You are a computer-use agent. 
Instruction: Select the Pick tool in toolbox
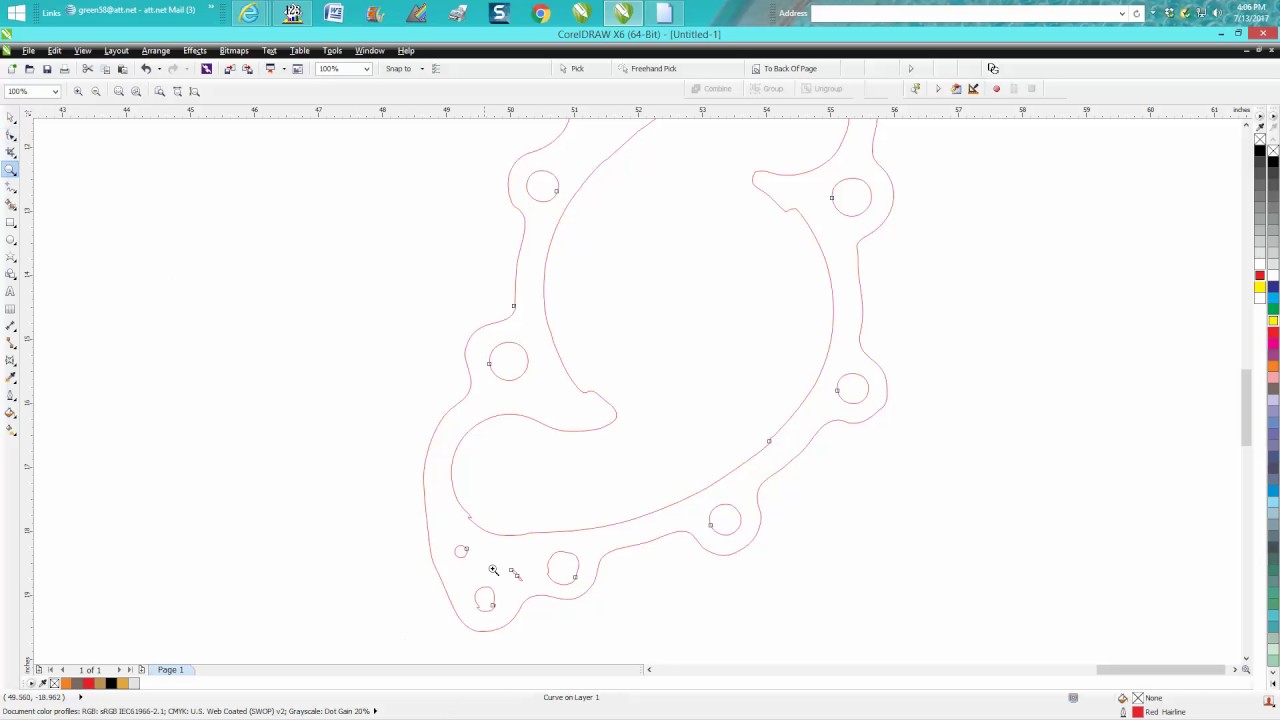pyautogui.click(x=10, y=117)
